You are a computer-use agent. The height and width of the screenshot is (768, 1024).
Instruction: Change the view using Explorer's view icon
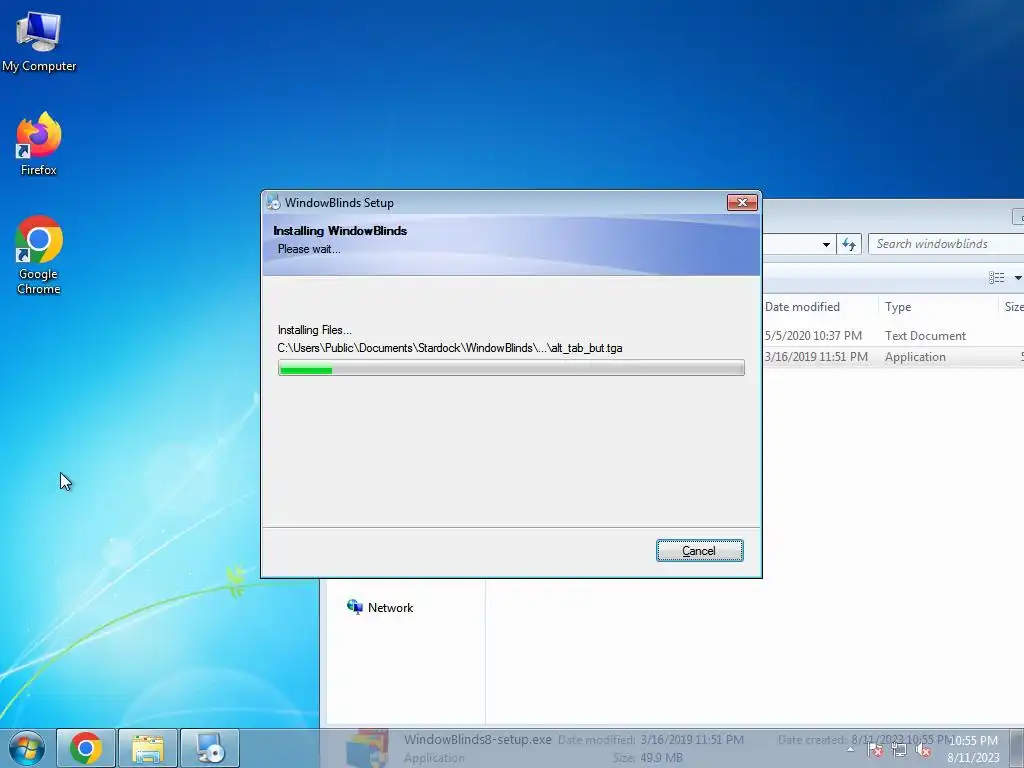coord(997,278)
